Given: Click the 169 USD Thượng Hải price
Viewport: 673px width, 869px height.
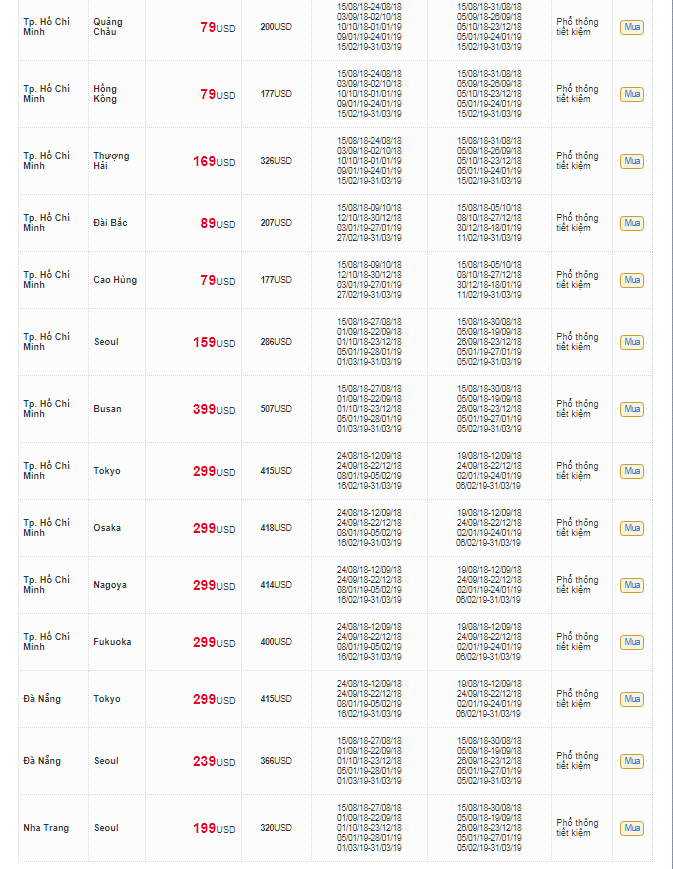Looking at the screenshot, I should pos(214,161).
